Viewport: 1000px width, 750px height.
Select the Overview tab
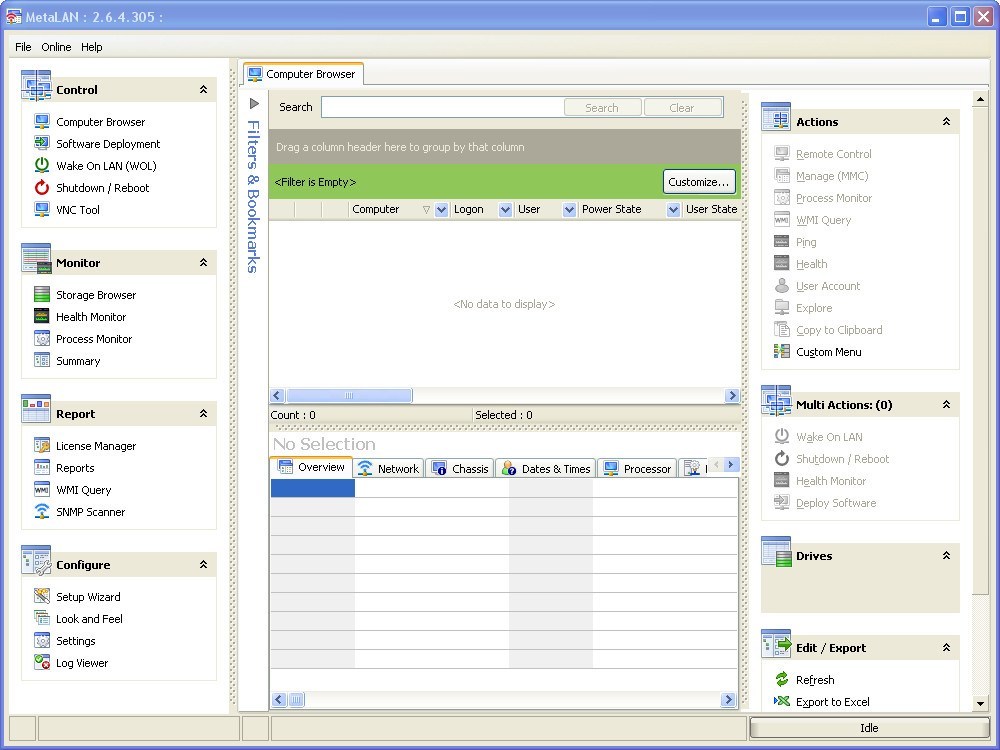[311, 467]
